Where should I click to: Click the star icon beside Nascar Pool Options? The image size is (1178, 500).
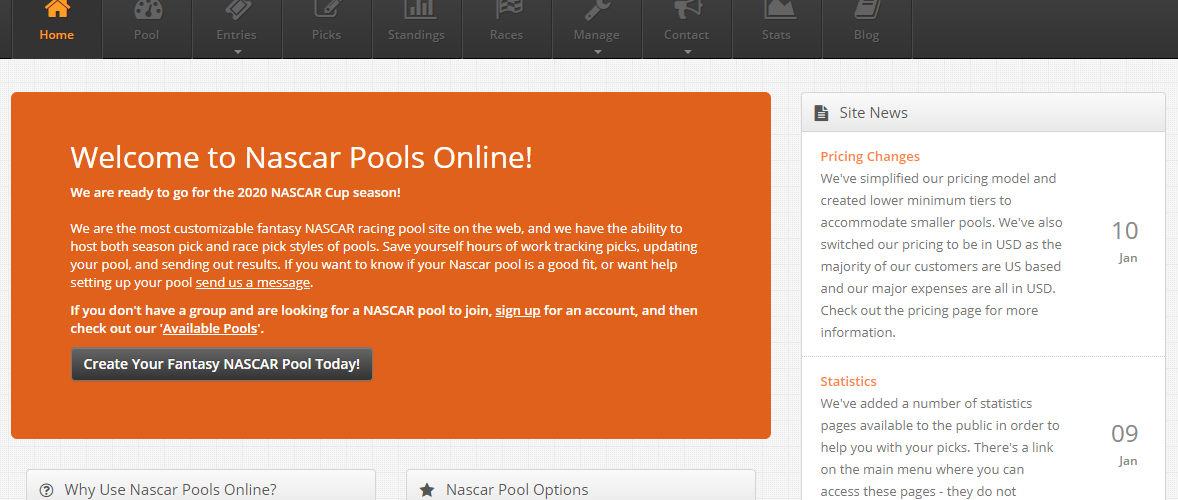[427, 490]
